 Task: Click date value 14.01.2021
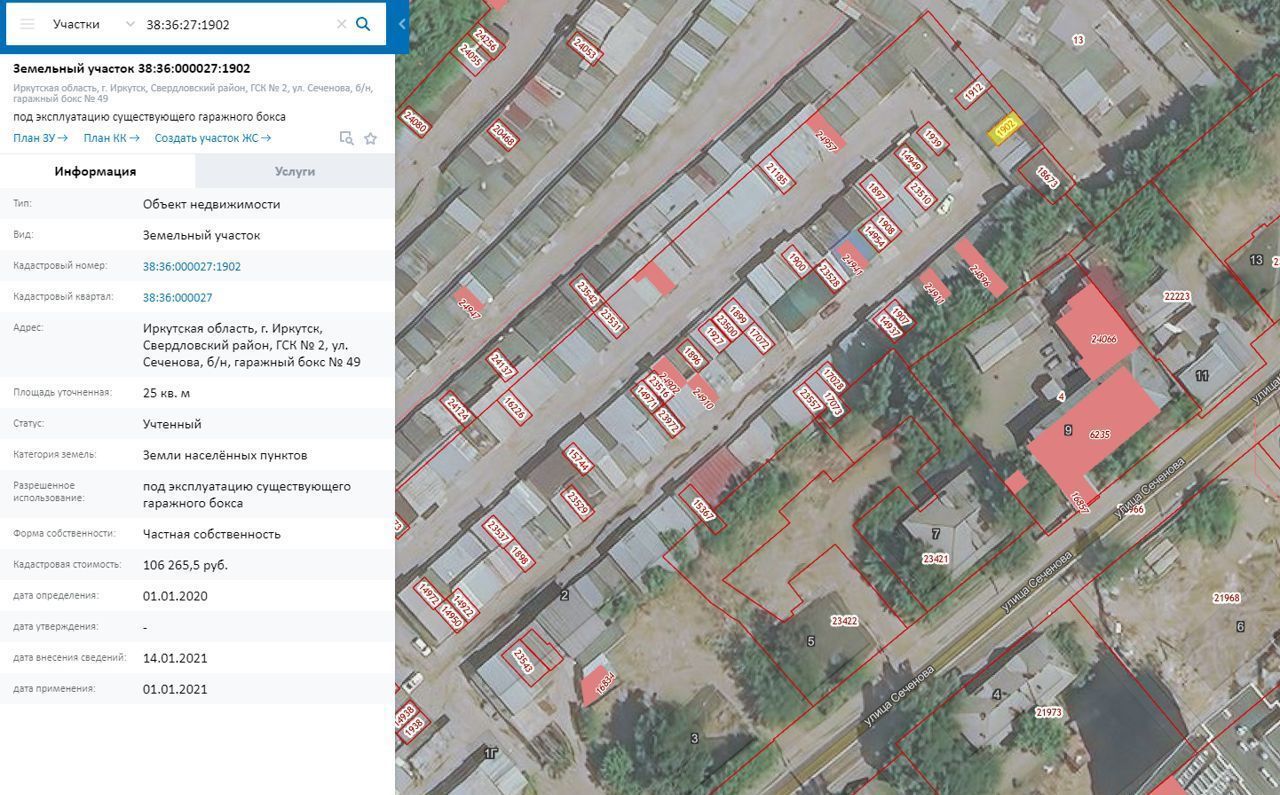coord(175,658)
